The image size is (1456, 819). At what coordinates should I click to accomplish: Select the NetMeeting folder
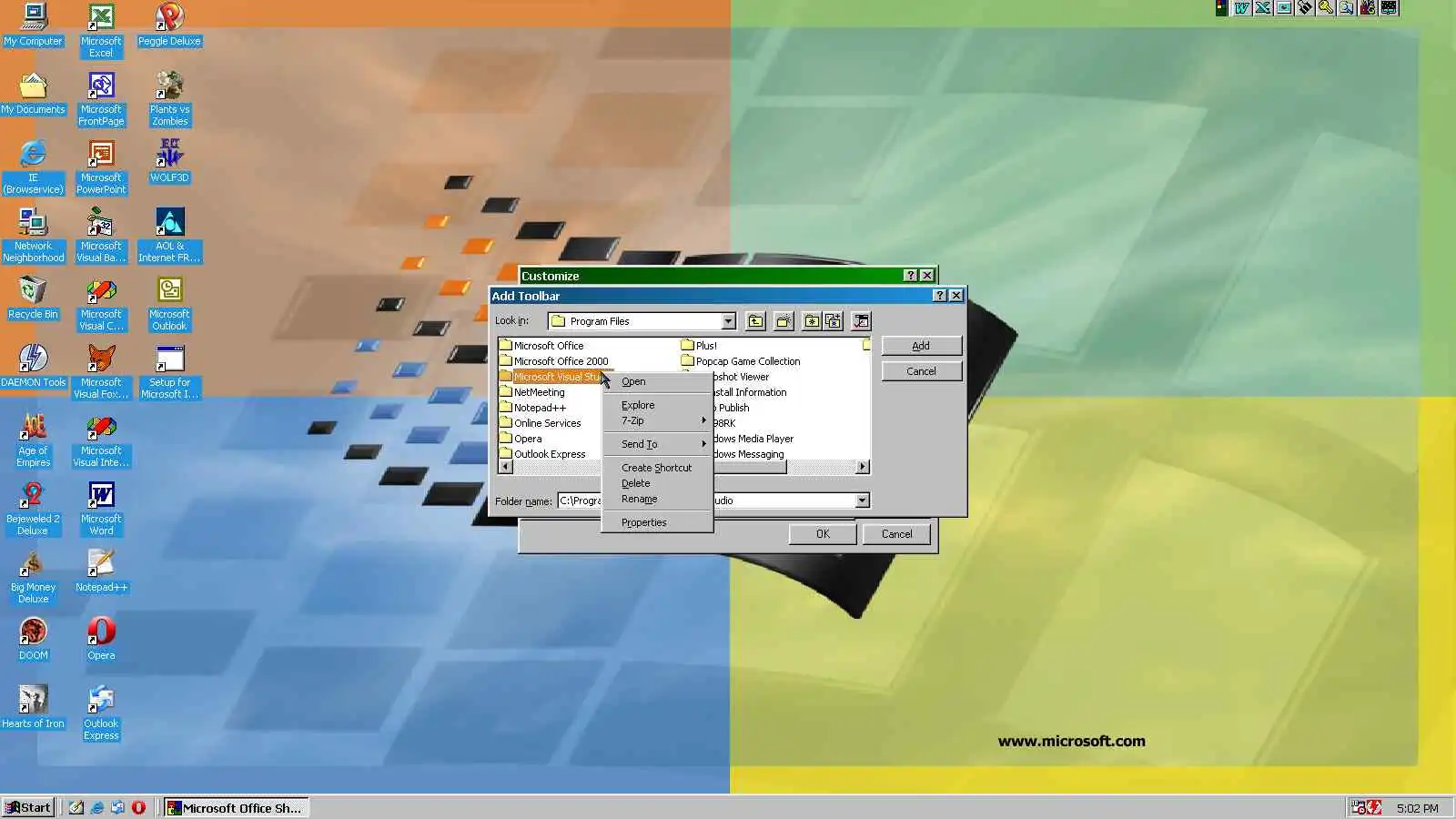[x=532, y=392]
